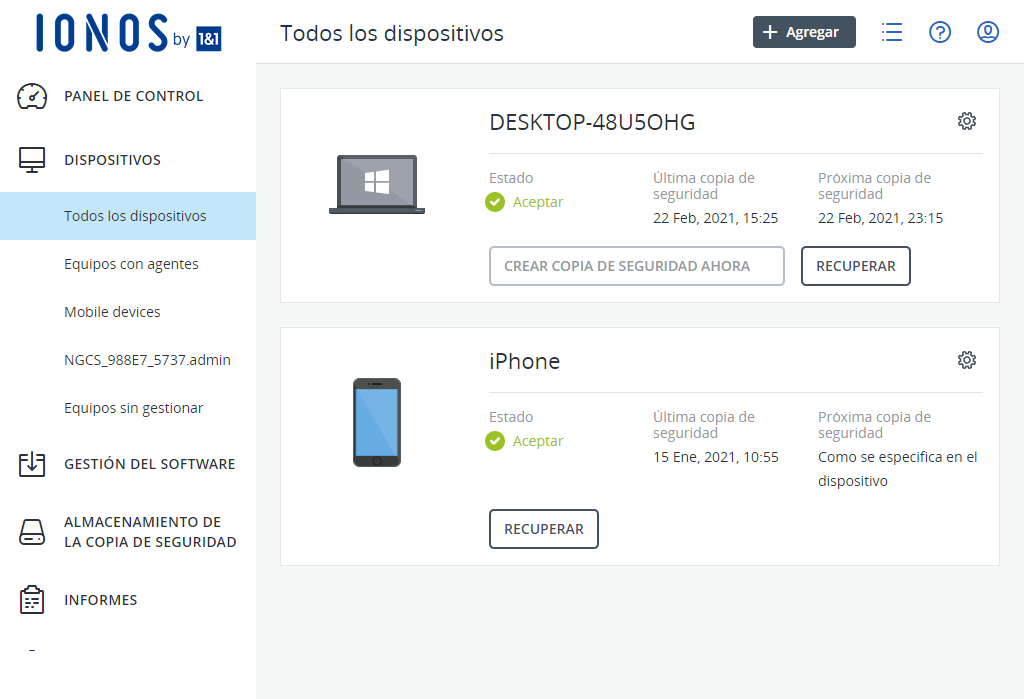Click the IONOS by 1&1 logo
The width and height of the screenshot is (1024, 699).
coord(129,33)
